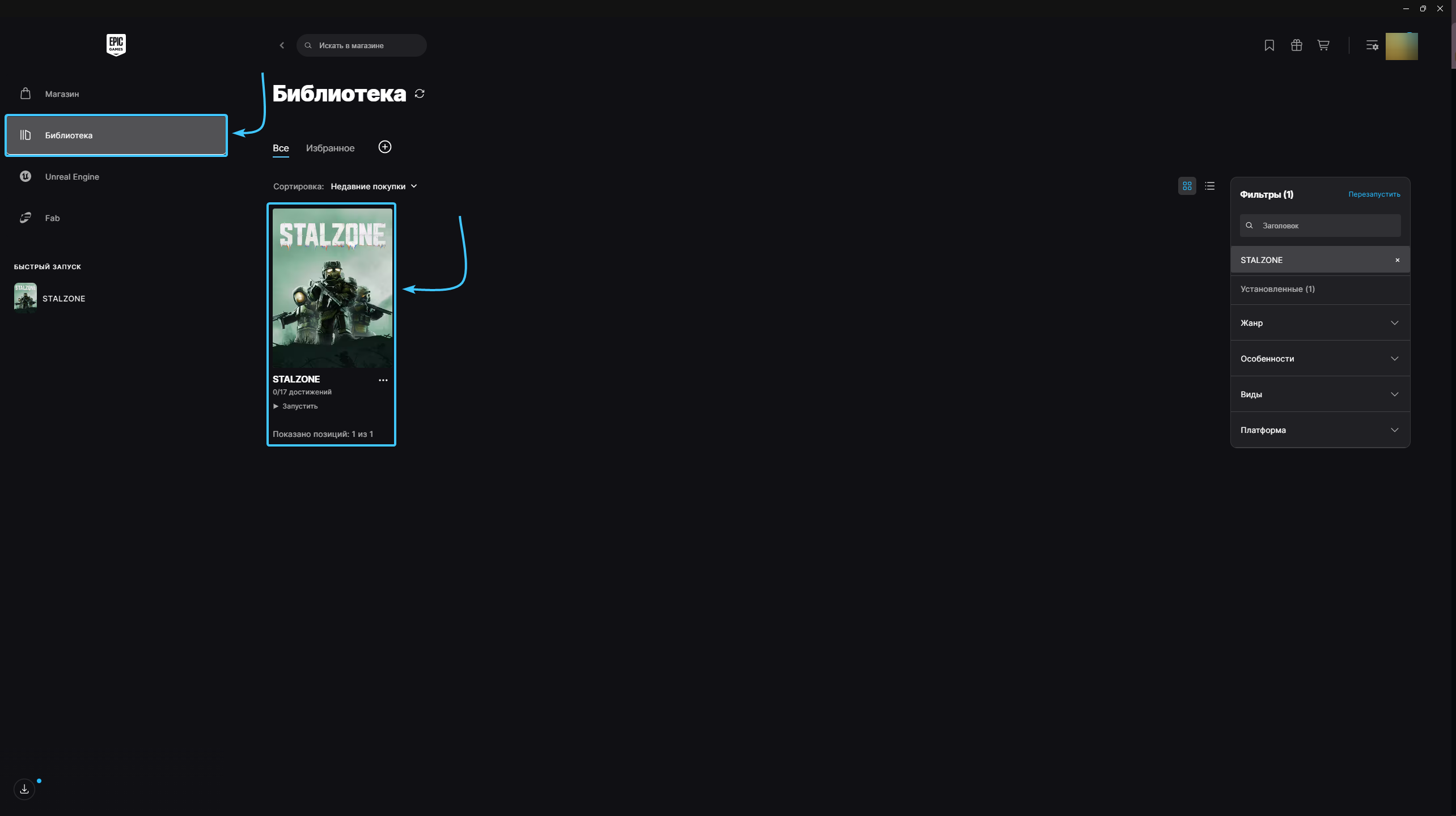The width and height of the screenshot is (1456, 816).
Task: Open the Store (Магазин) sidebar item
Action: tap(116, 94)
